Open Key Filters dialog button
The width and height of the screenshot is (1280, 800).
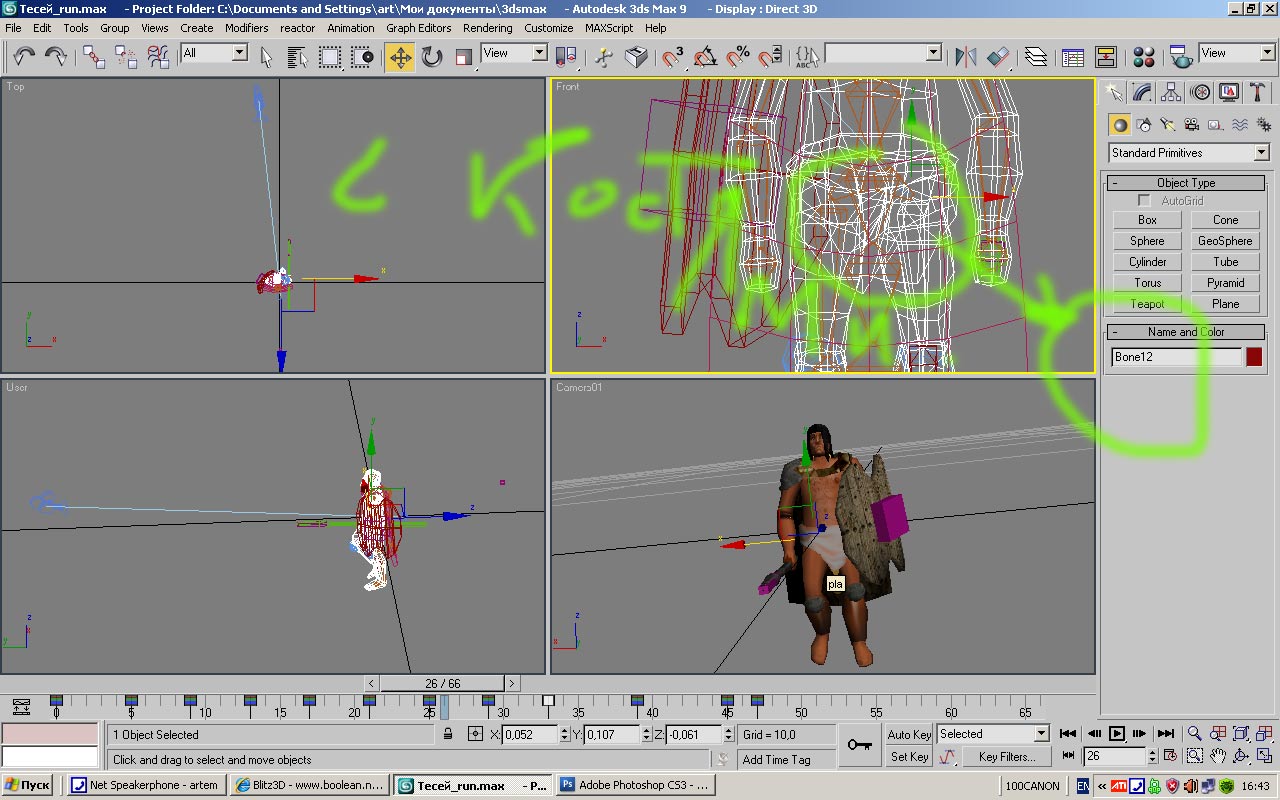click(1006, 757)
